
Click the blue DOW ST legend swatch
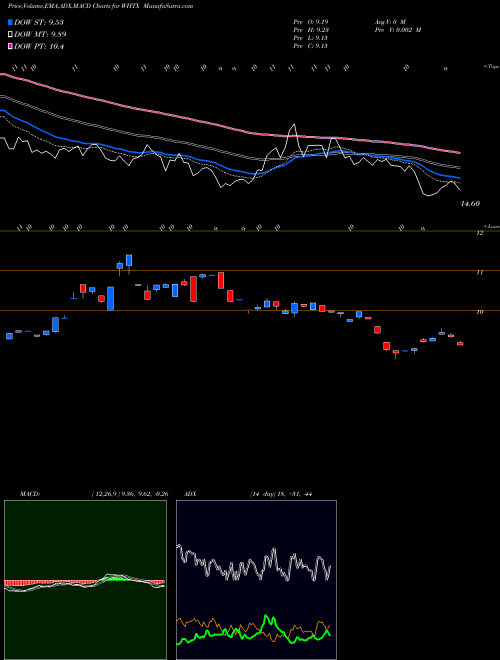tap(10, 22)
